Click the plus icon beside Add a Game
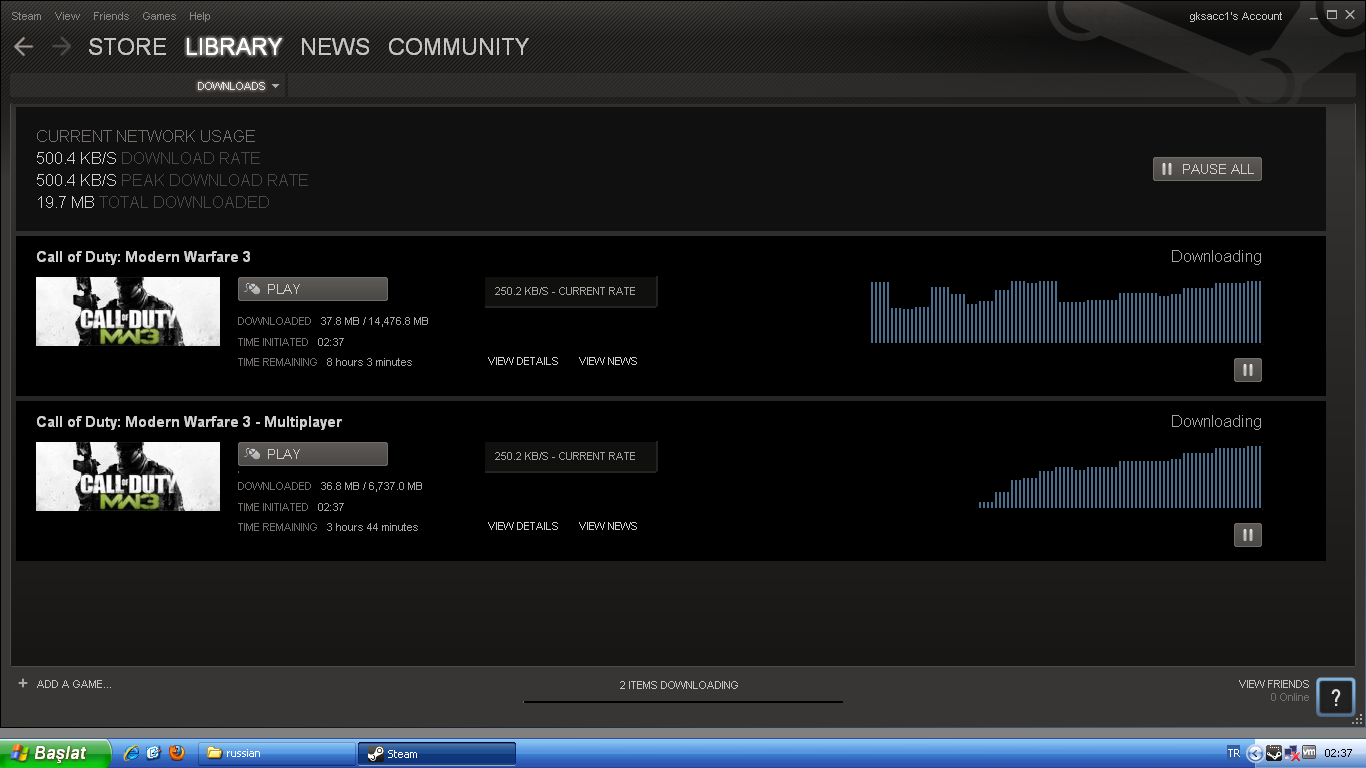This screenshot has height=768, width=1366. coord(23,684)
